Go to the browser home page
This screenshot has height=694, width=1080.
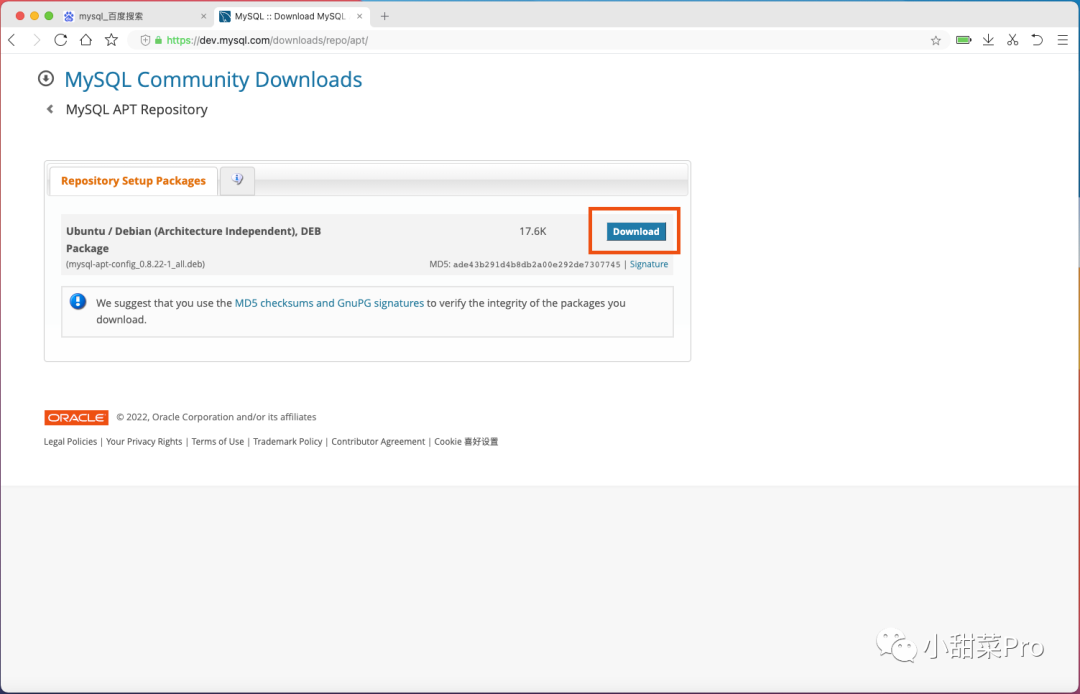pyautogui.click(x=85, y=40)
